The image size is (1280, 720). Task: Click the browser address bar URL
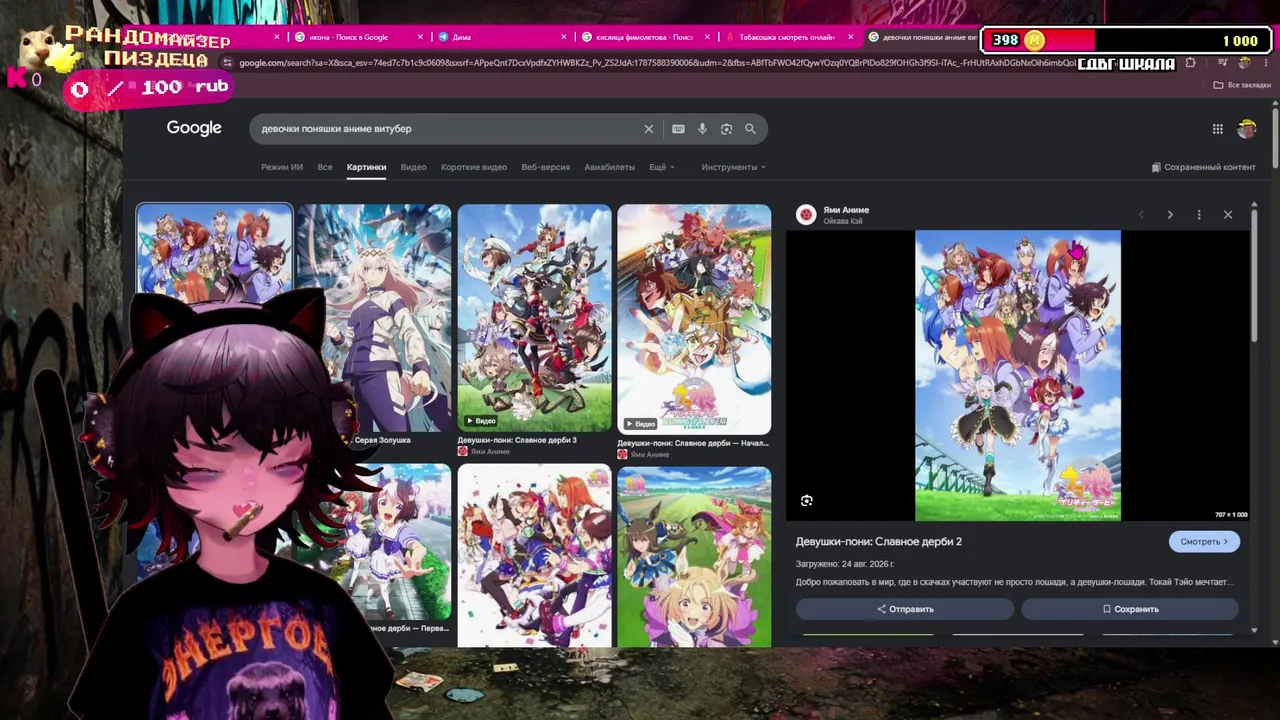(655, 63)
